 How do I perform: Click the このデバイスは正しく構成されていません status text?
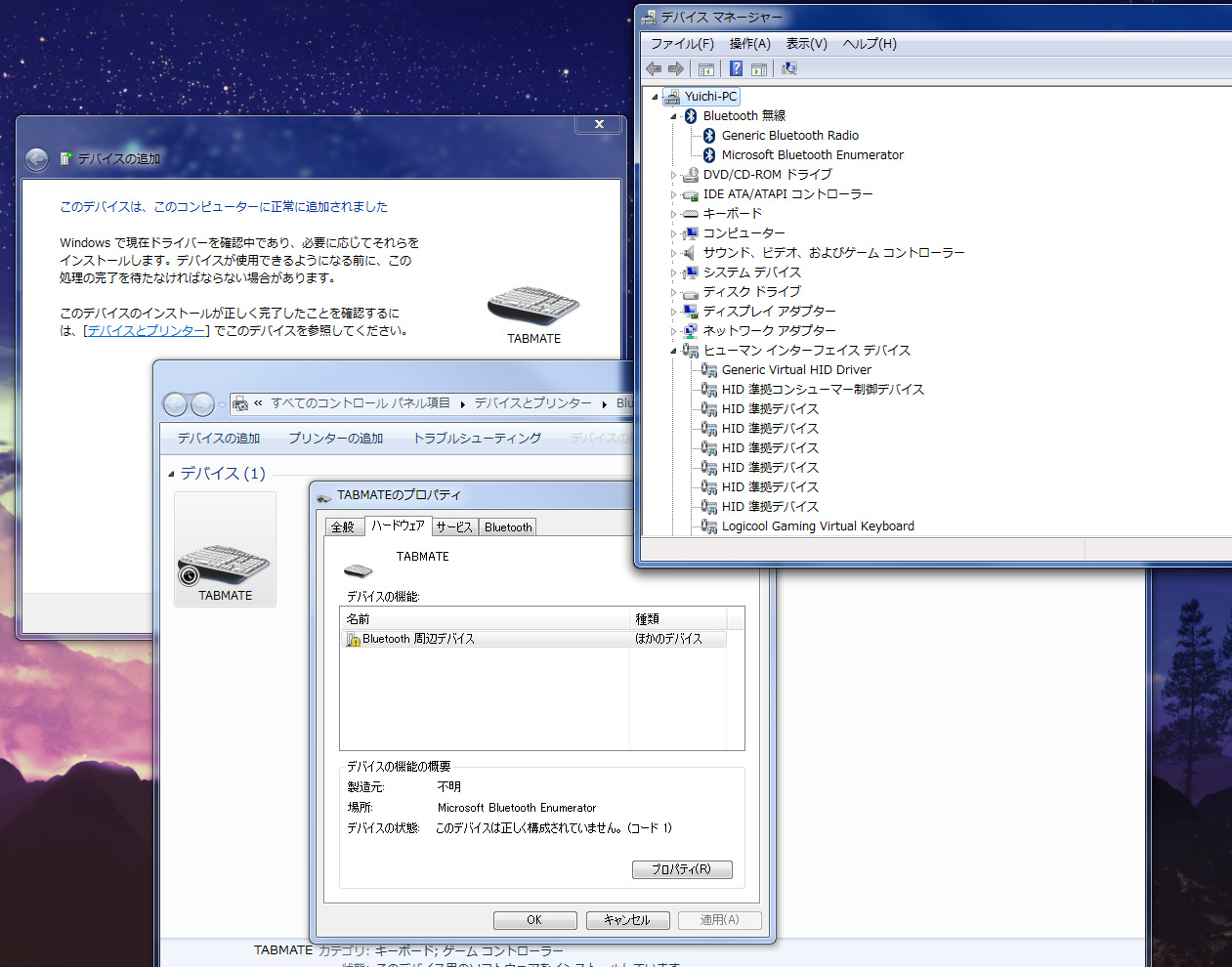(x=554, y=828)
